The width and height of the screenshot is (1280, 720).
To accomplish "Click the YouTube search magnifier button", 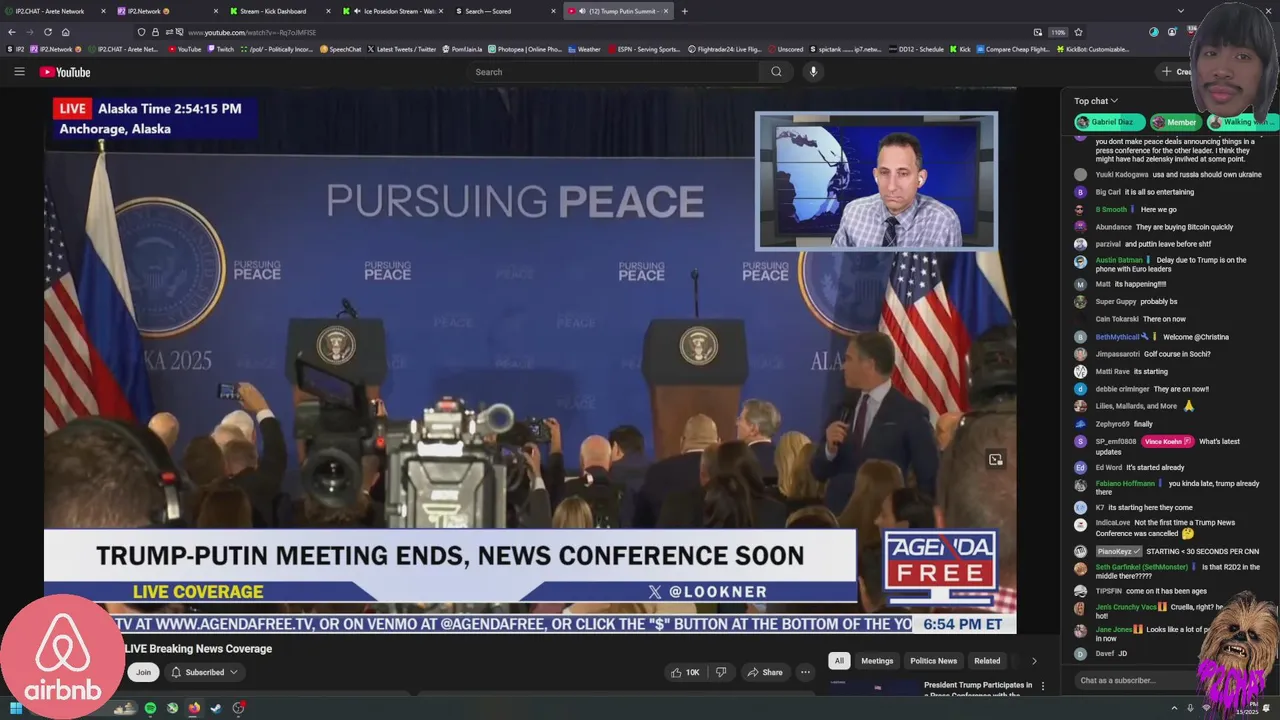I will (776, 72).
